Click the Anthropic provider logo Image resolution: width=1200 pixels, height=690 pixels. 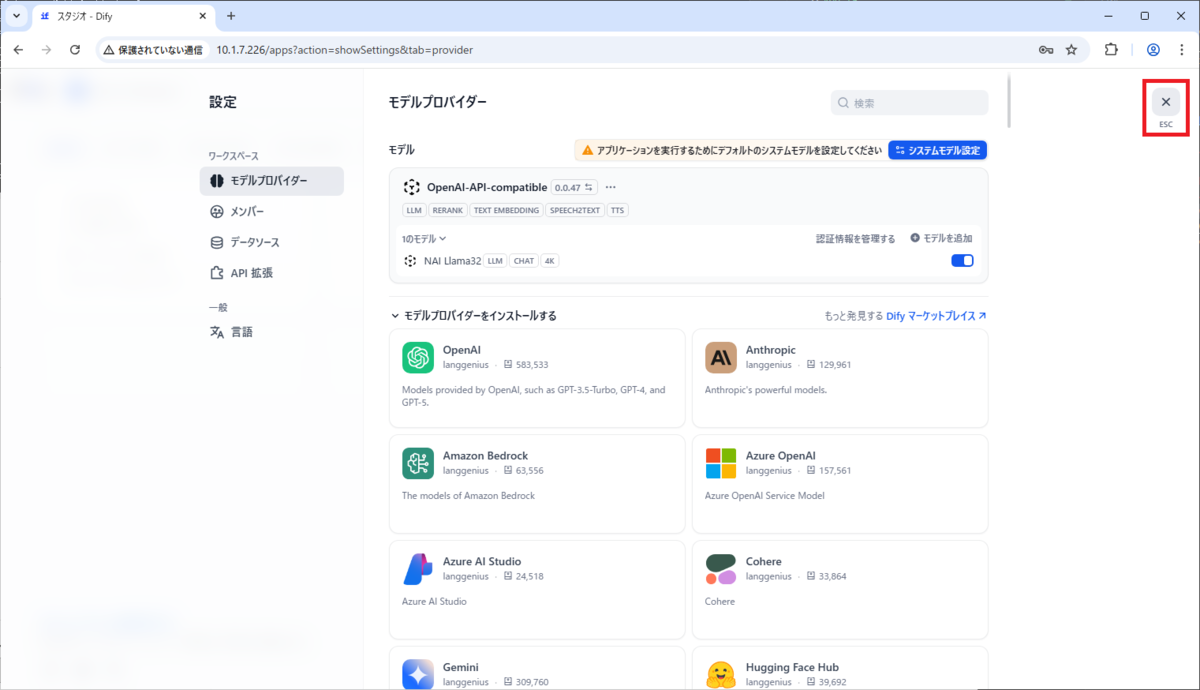coord(721,358)
